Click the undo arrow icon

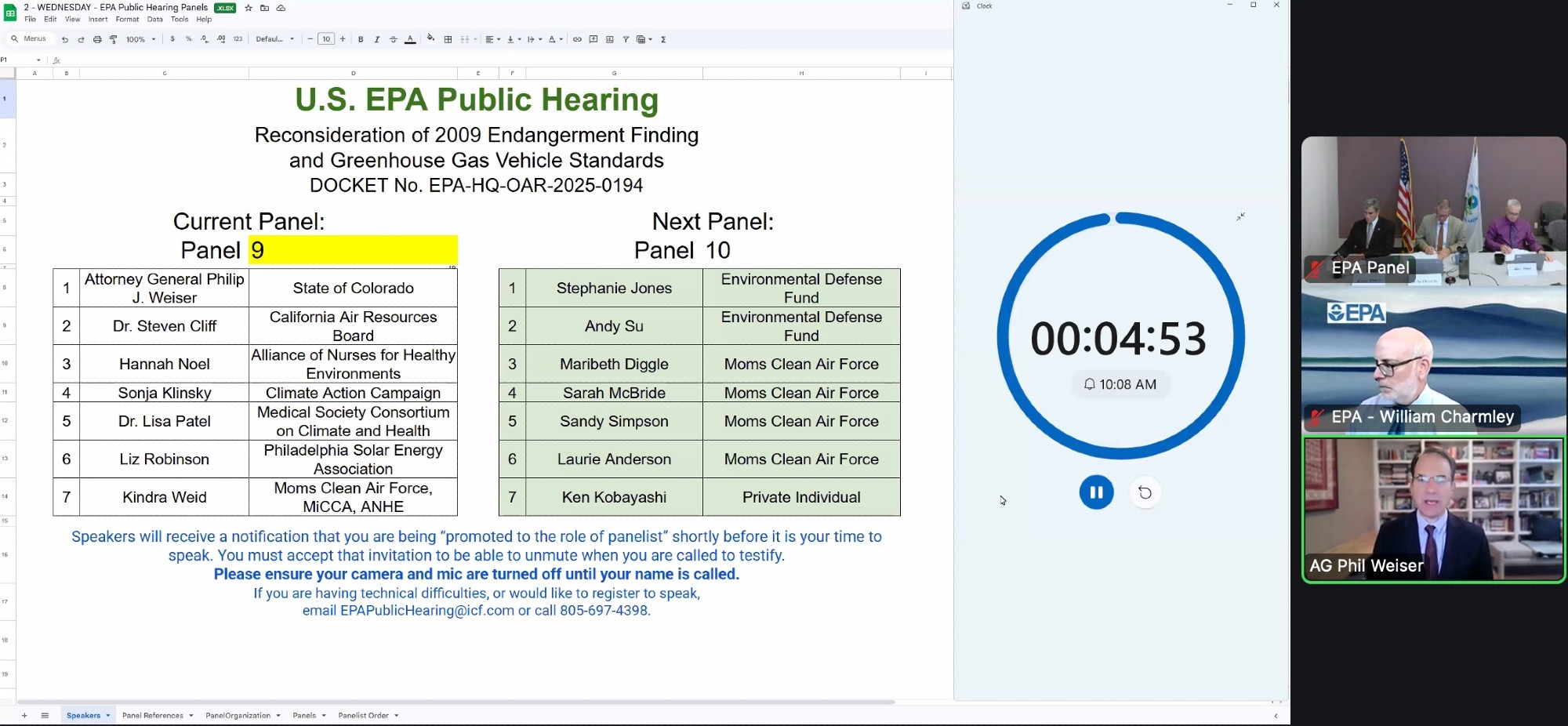(x=65, y=39)
